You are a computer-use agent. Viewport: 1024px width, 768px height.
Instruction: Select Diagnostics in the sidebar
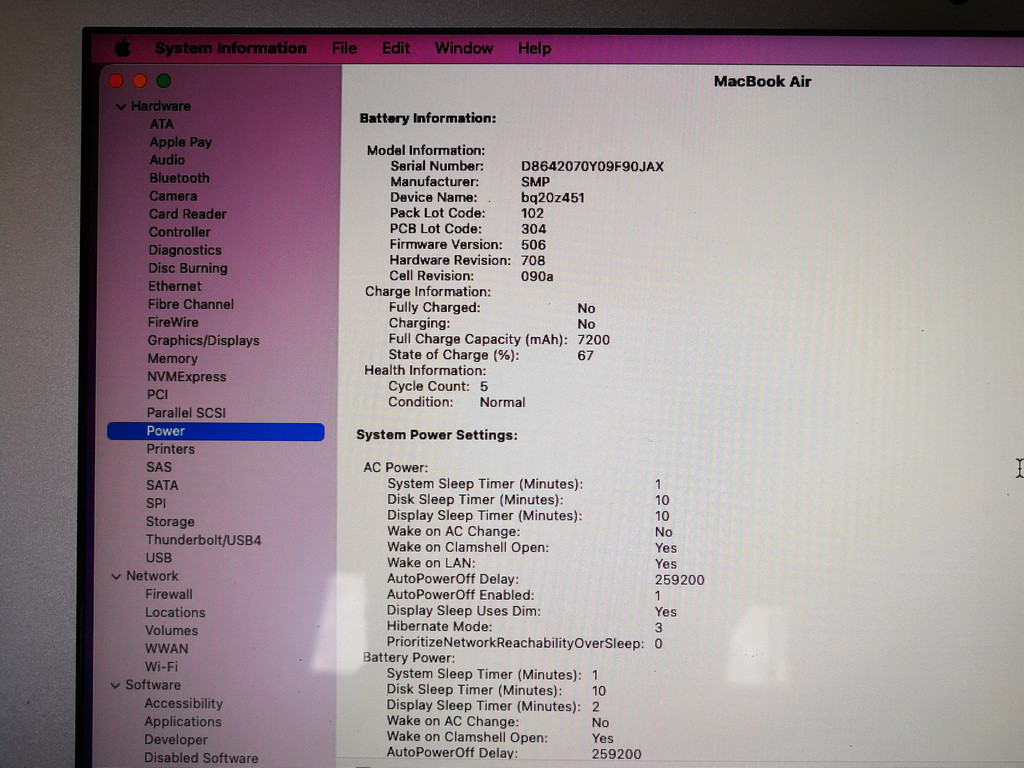point(185,250)
